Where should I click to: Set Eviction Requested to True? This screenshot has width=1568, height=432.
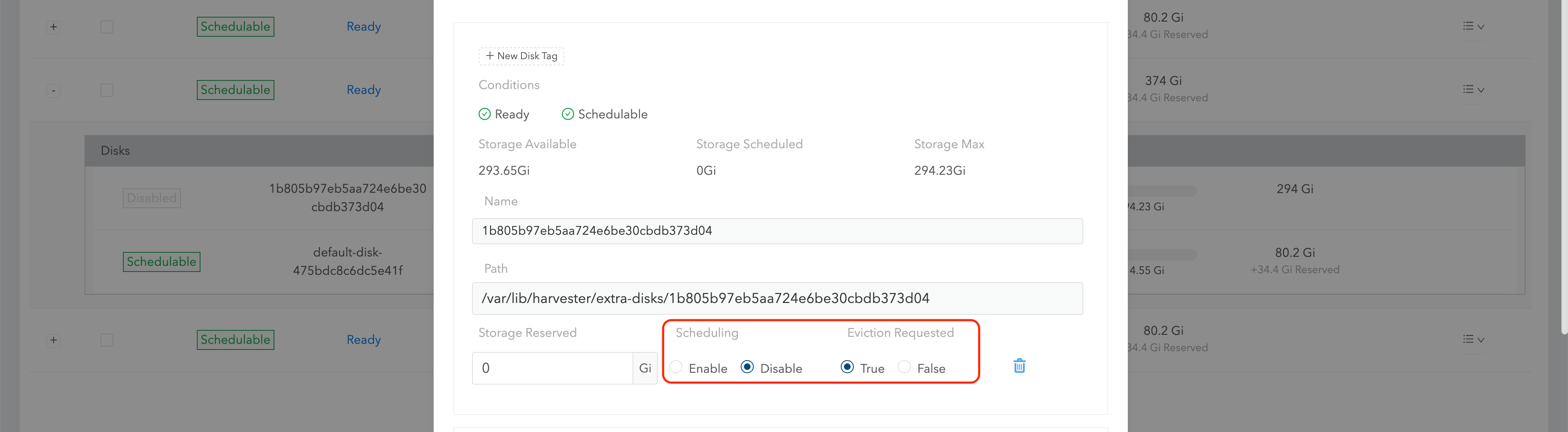[847, 367]
